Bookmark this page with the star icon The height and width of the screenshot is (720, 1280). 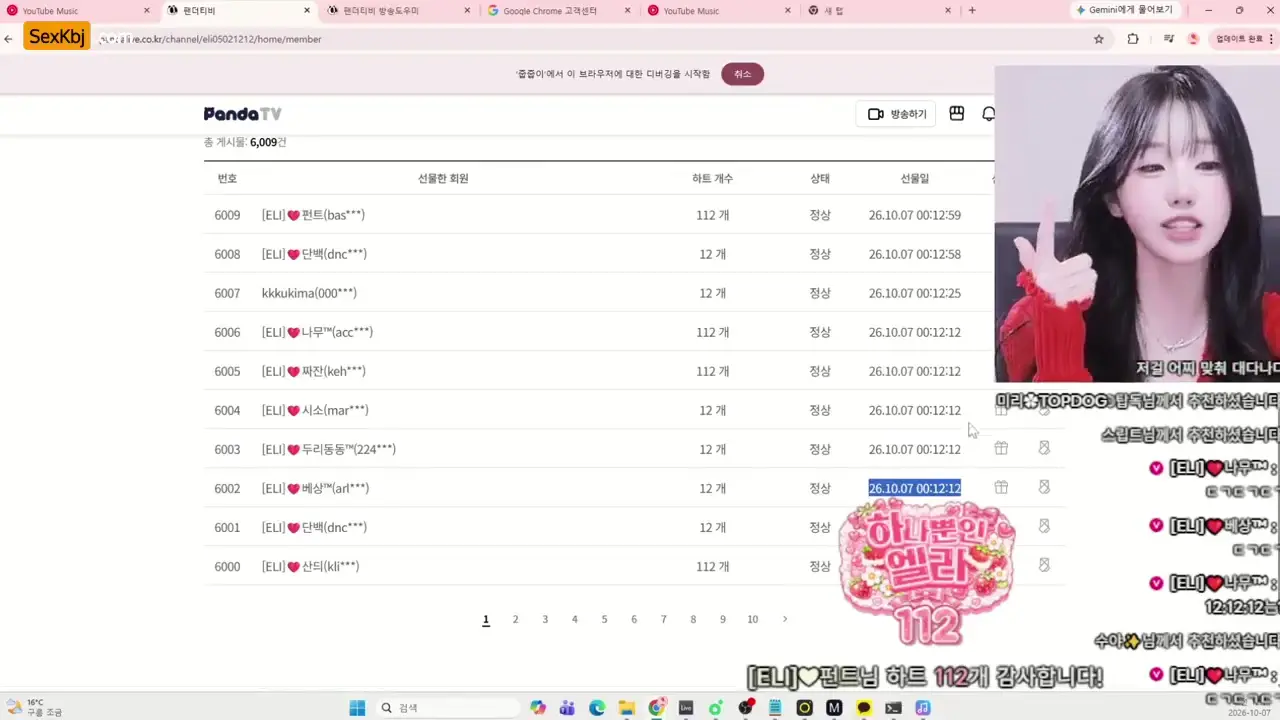1099,39
